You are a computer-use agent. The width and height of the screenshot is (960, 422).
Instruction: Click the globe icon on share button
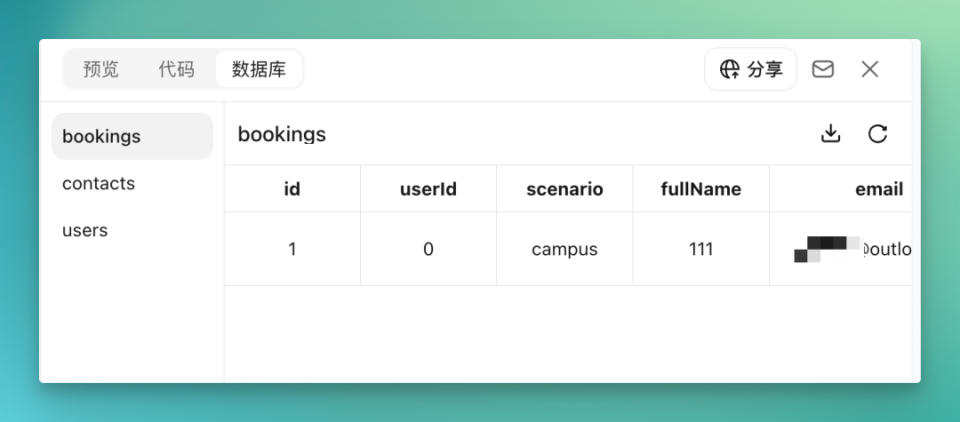tap(729, 69)
